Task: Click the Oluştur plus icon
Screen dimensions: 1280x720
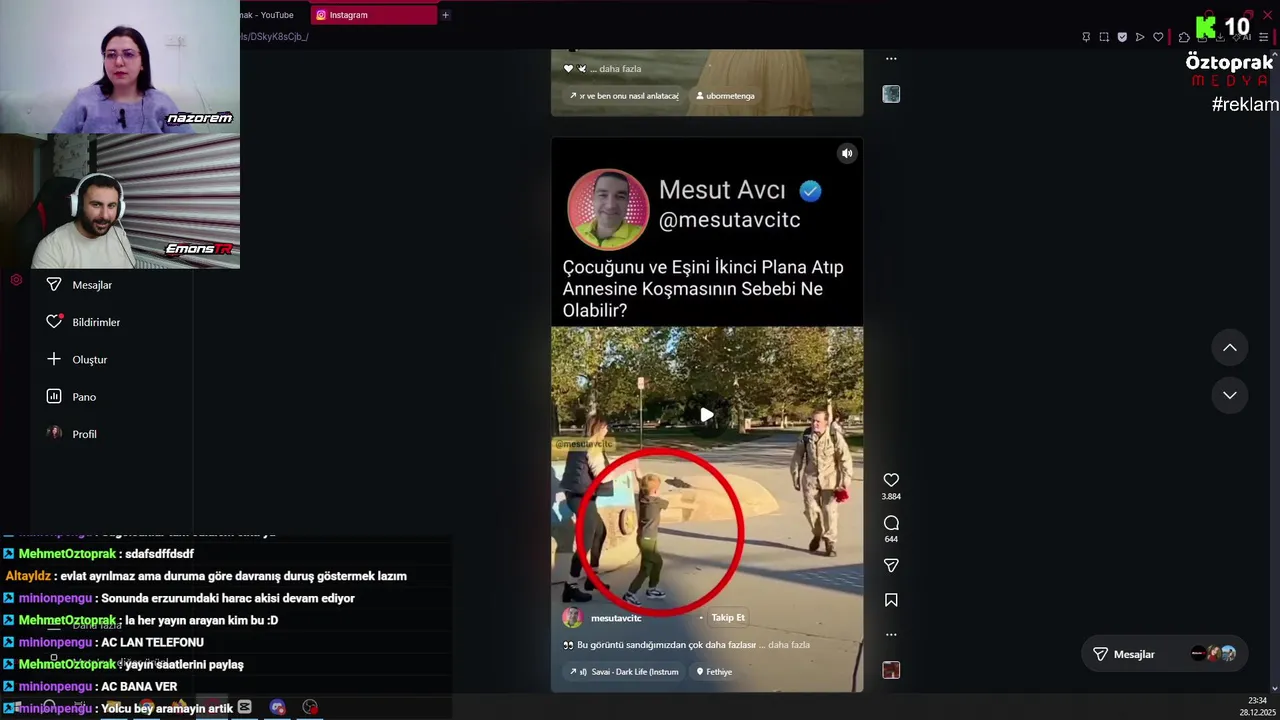Action: click(x=54, y=359)
